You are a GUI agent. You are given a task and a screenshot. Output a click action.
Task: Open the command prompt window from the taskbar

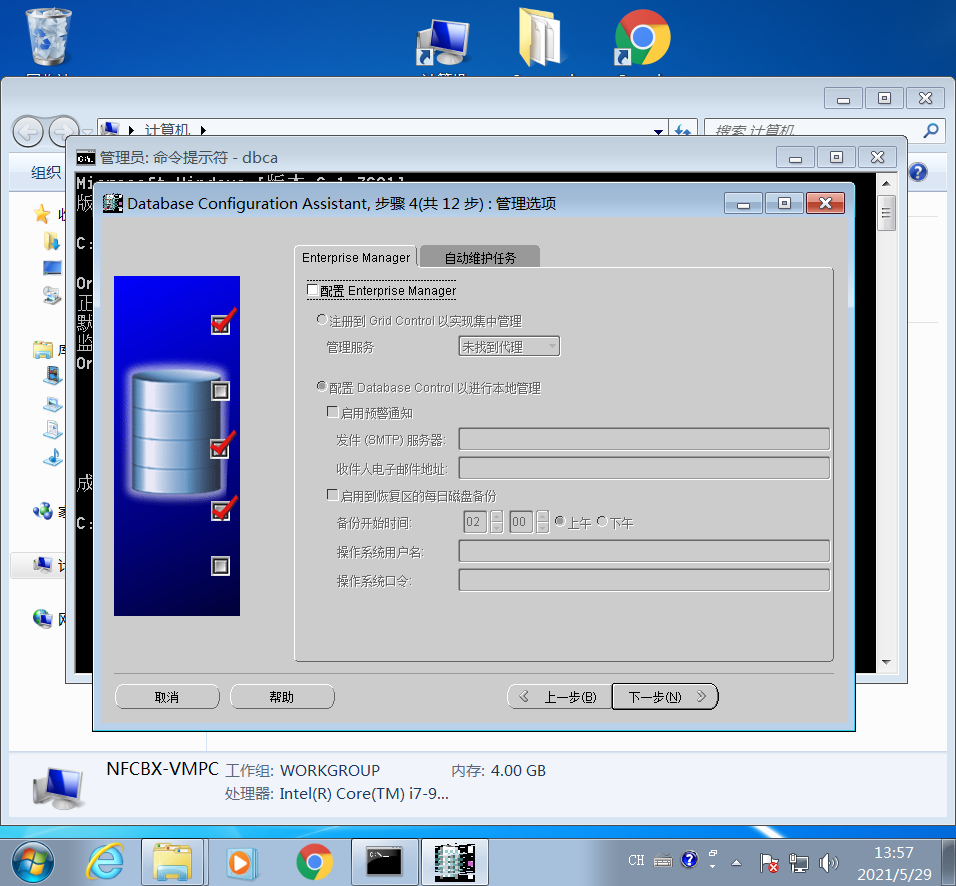coord(384,860)
